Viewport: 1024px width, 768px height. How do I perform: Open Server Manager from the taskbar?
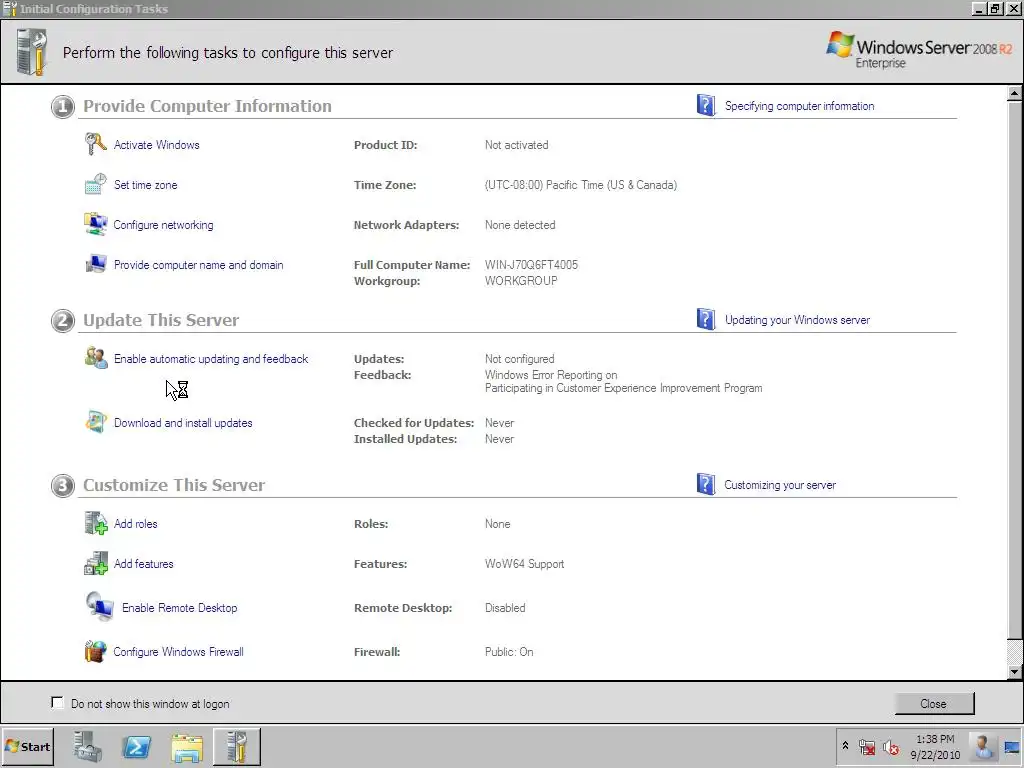[88, 747]
